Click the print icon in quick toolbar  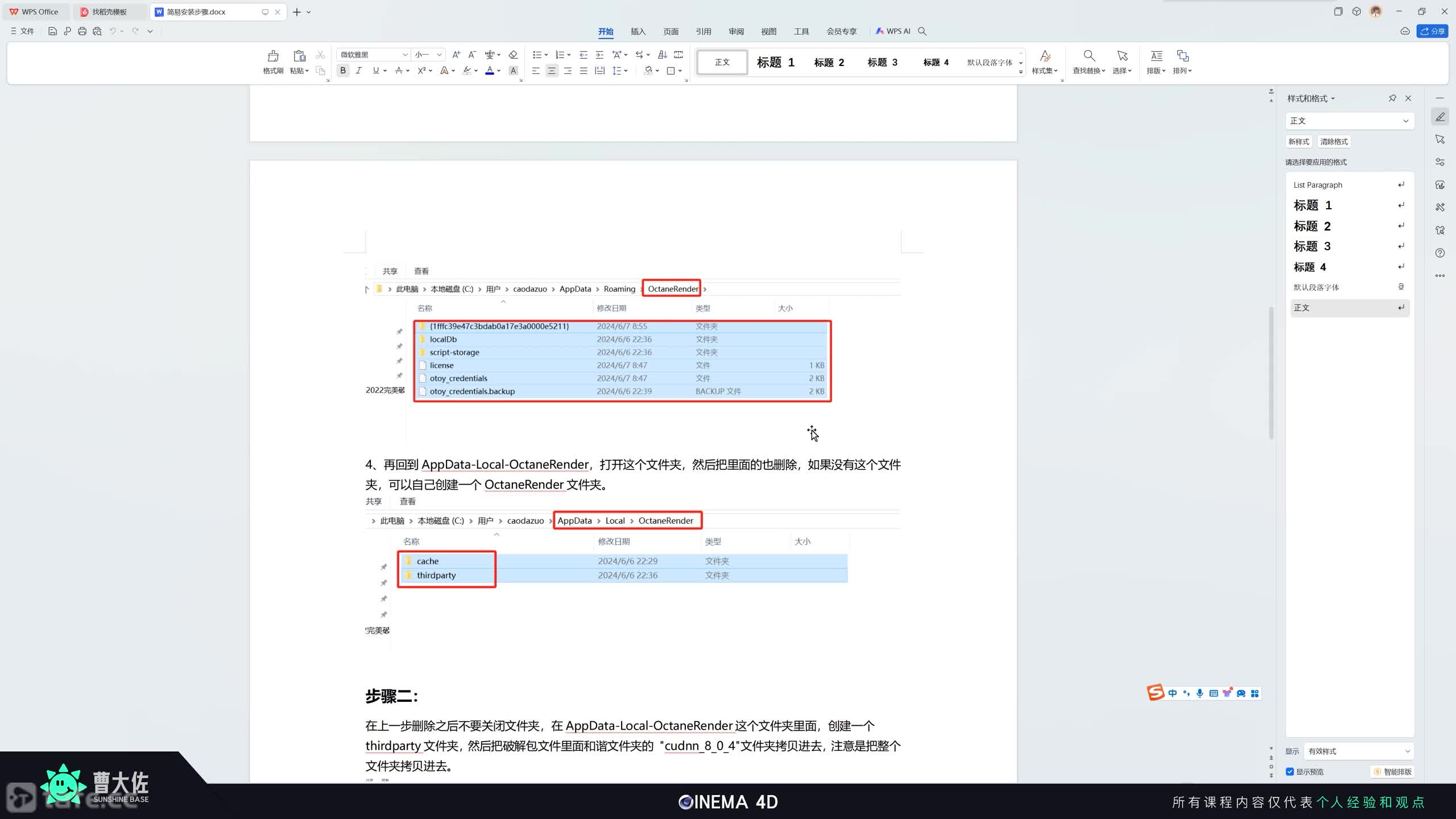click(82, 31)
